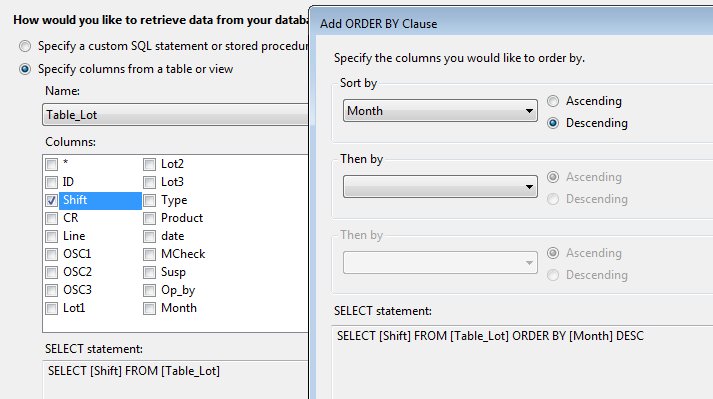Screen dimensions: 713x399
Task: Check the Month column checkbox
Action: tap(149, 308)
